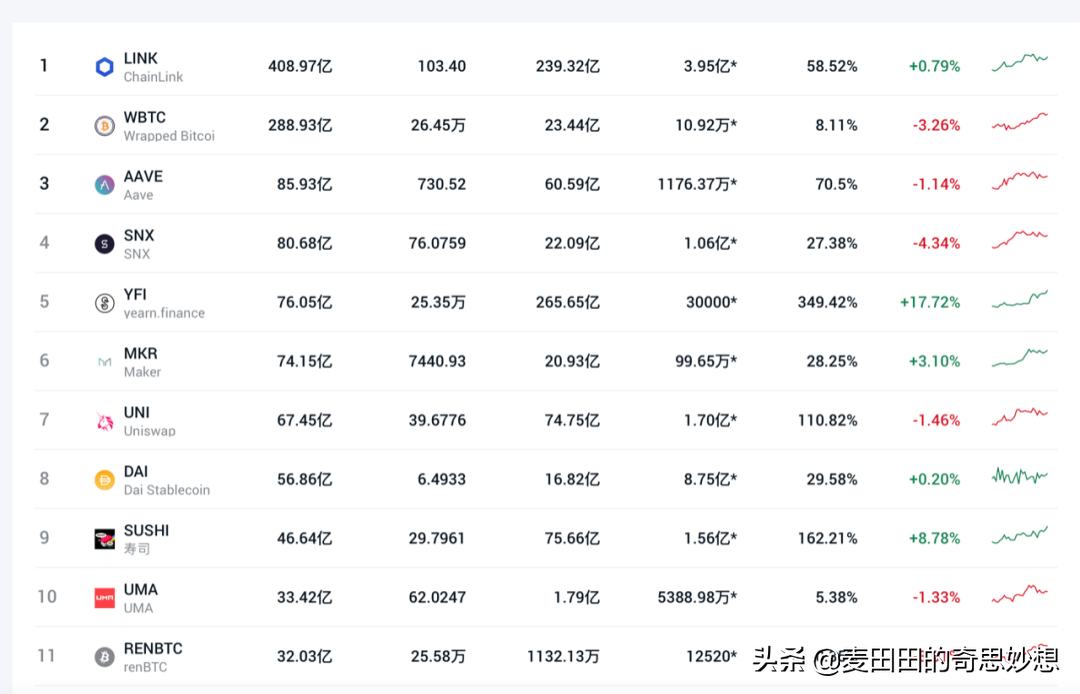
Task: View the DAI 7-day trend chart
Action: point(1019,477)
